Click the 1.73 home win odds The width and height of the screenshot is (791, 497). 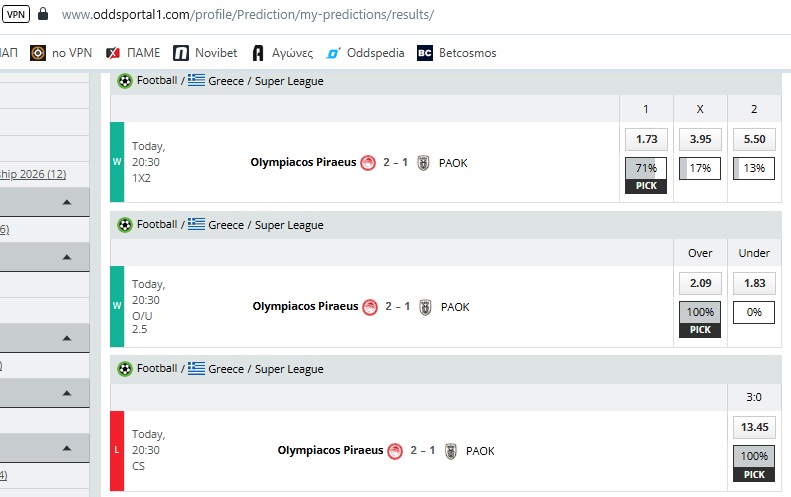coord(646,139)
